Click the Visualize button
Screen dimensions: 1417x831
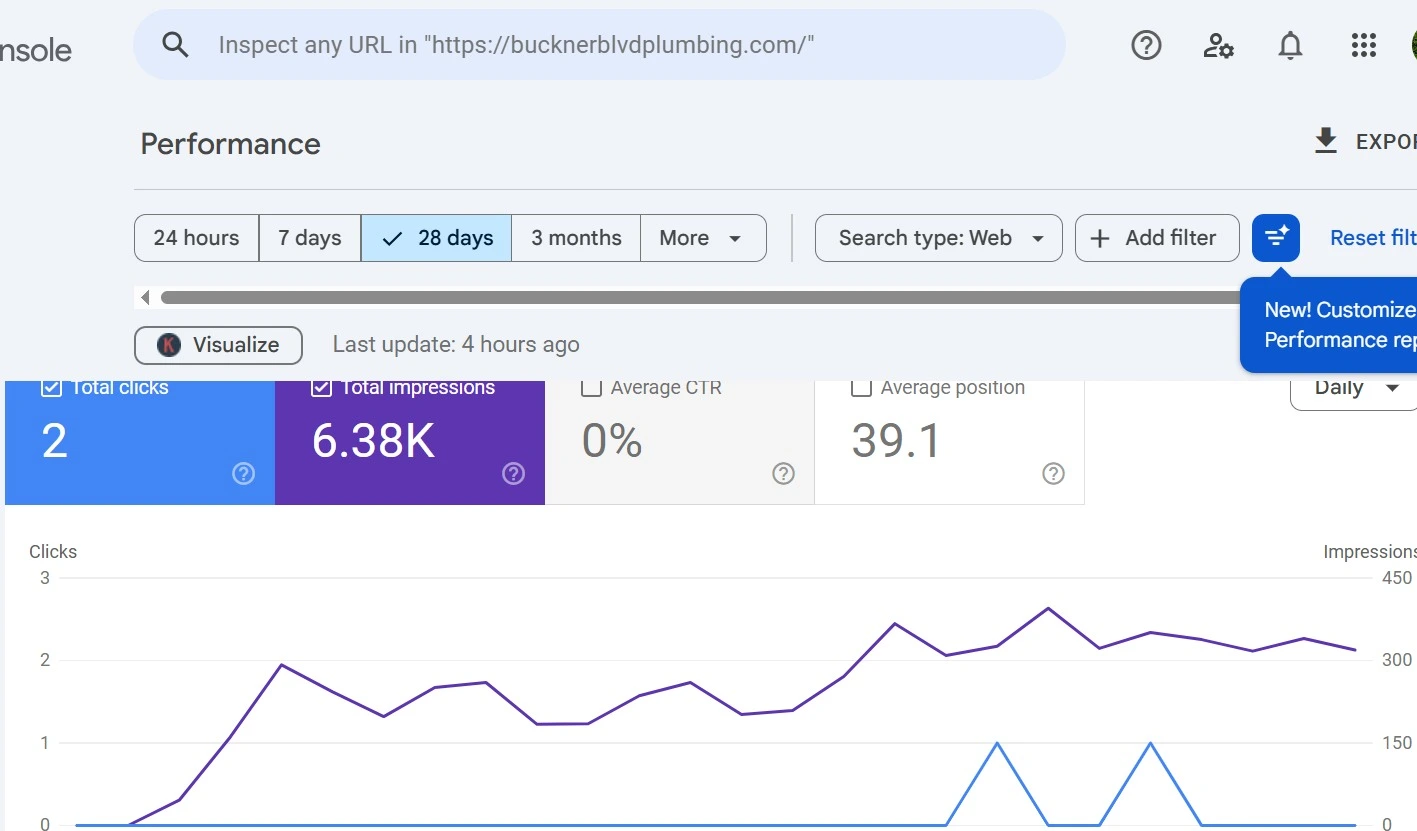(x=218, y=345)
